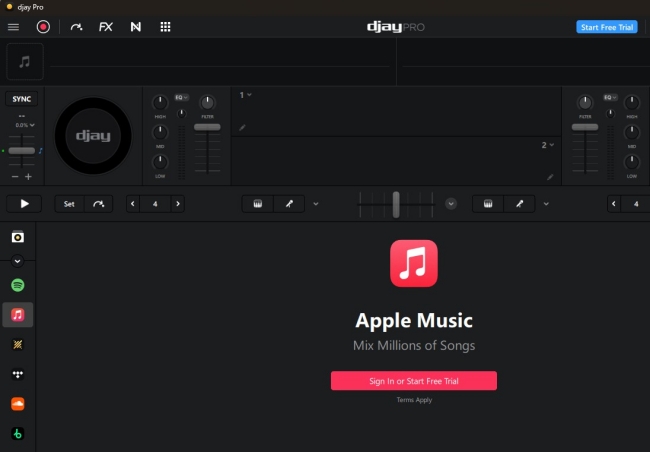The image size is (650, 452).
Task: Click the tempo plus button on deck 1
Action: [x=28, y=177]
